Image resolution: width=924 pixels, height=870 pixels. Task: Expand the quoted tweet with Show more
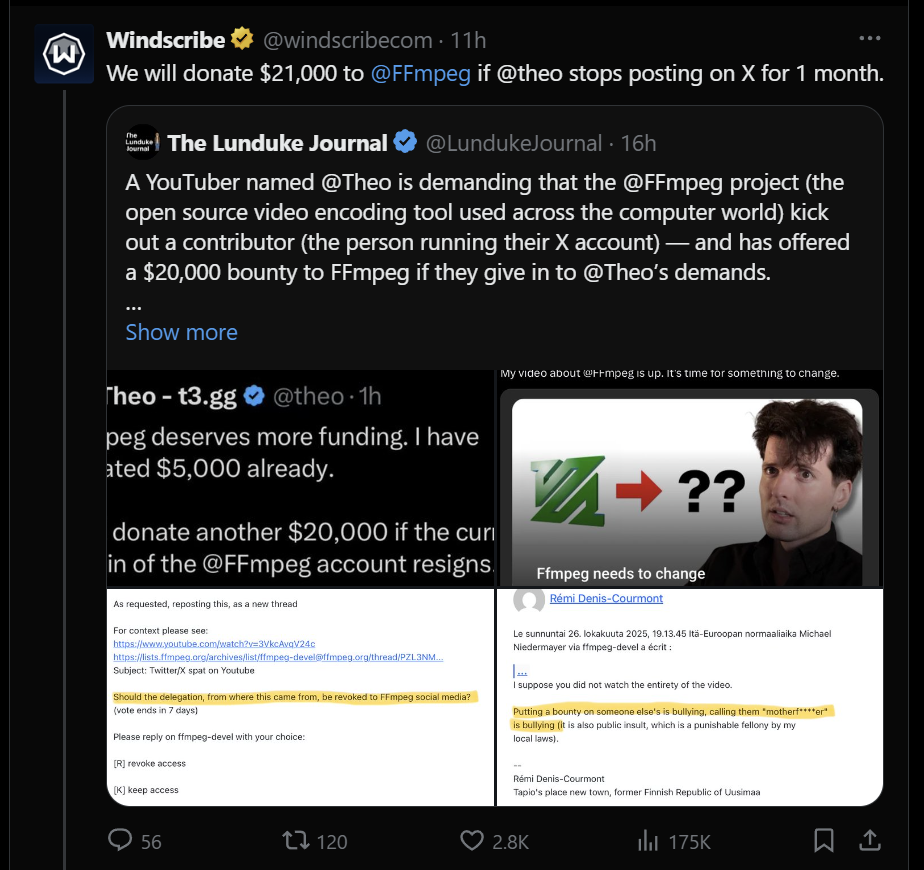[x=181, y=331]
